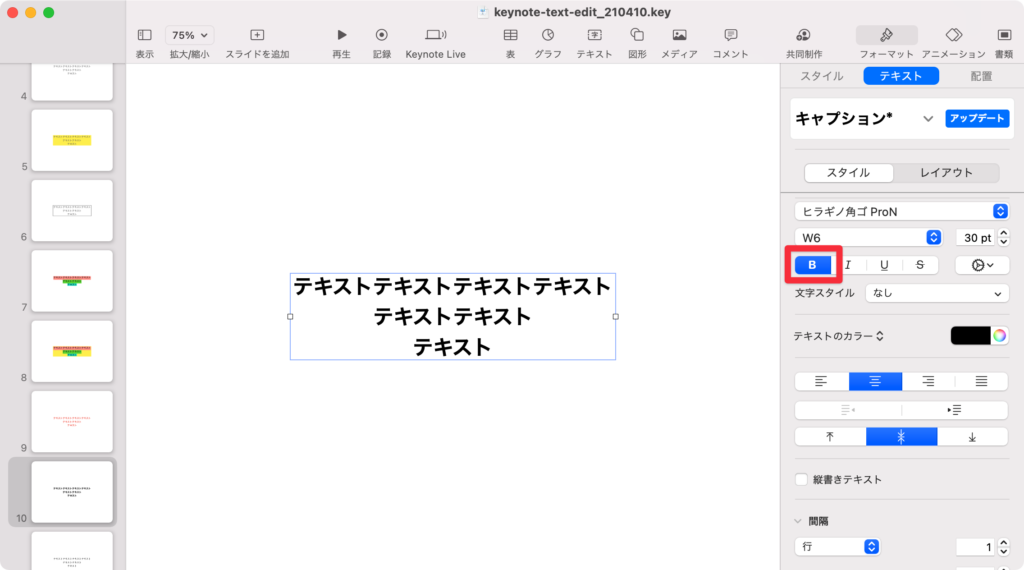Image resolution: width=1024 pixels, height=570 pixels.
Task: Click the Play slideshow icon
Action: pyautogui.click(x=341, y=35)
